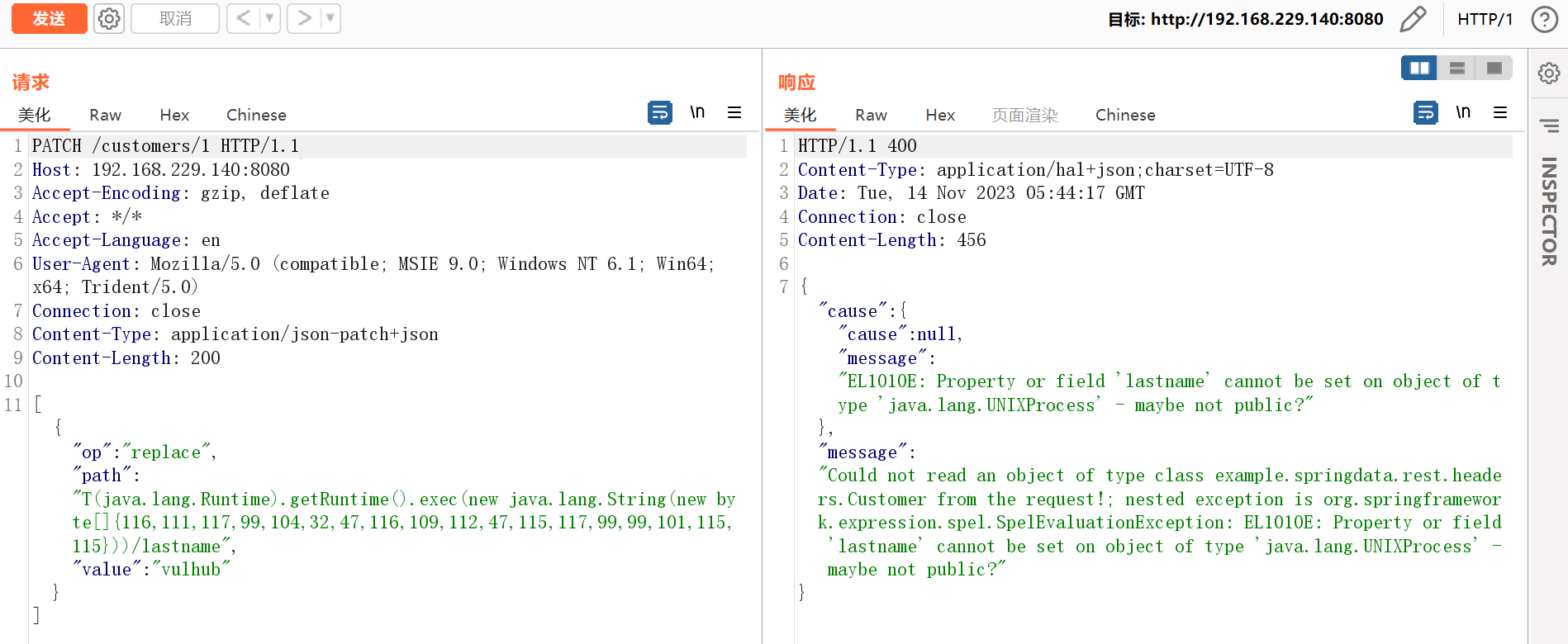The height and width of the screenshot is (644, 1568).
Task: Expand the forward history dropdown arrow
Action: click(330, 18)
